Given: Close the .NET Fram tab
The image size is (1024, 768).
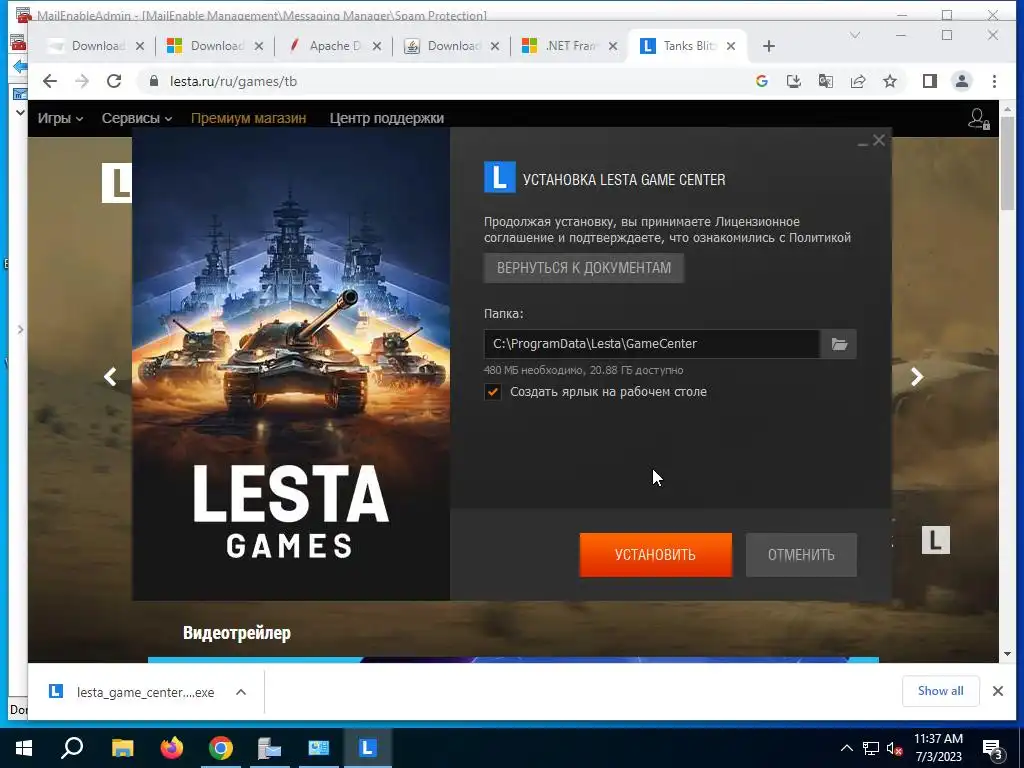Looking at the screenshot, I should click(613, 46).
